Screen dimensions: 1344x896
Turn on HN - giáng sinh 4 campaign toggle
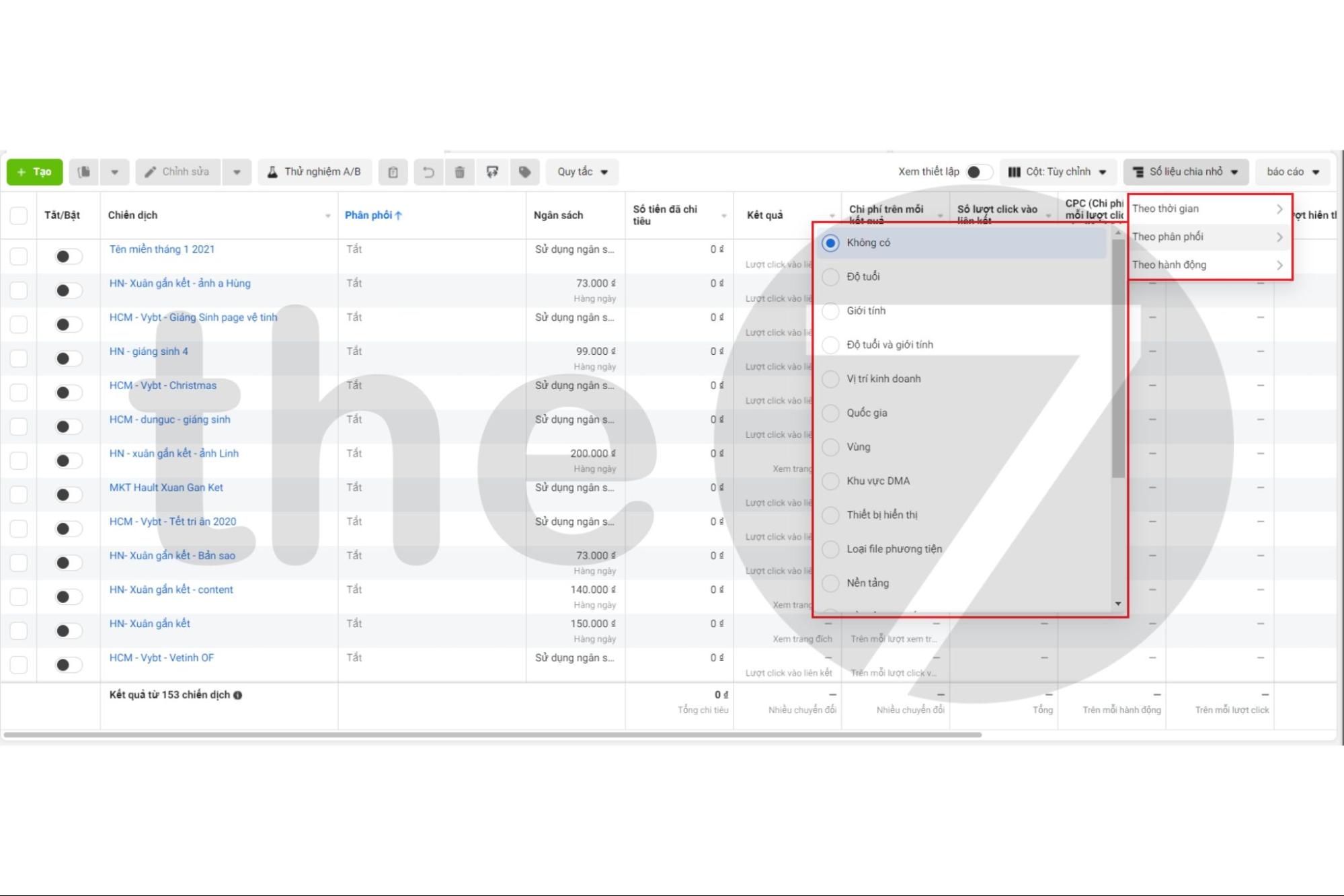pos(67,358)
